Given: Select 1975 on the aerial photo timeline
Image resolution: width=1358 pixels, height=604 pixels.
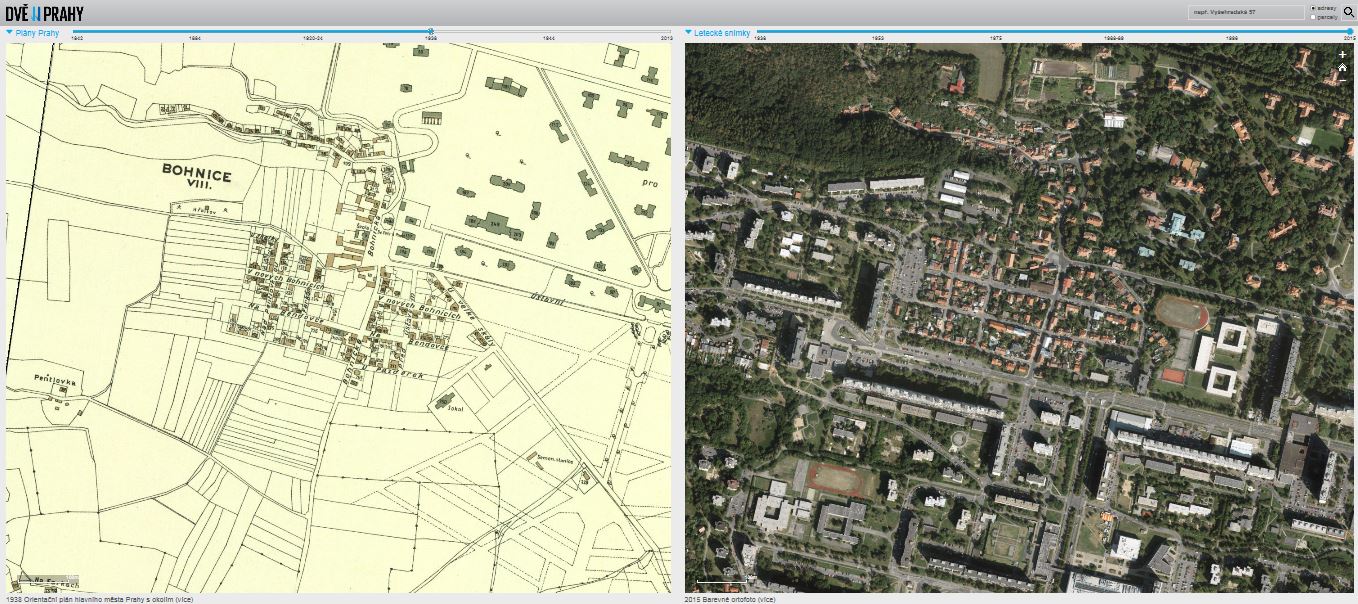Looking at the screenshot, I should coord(996,37).
